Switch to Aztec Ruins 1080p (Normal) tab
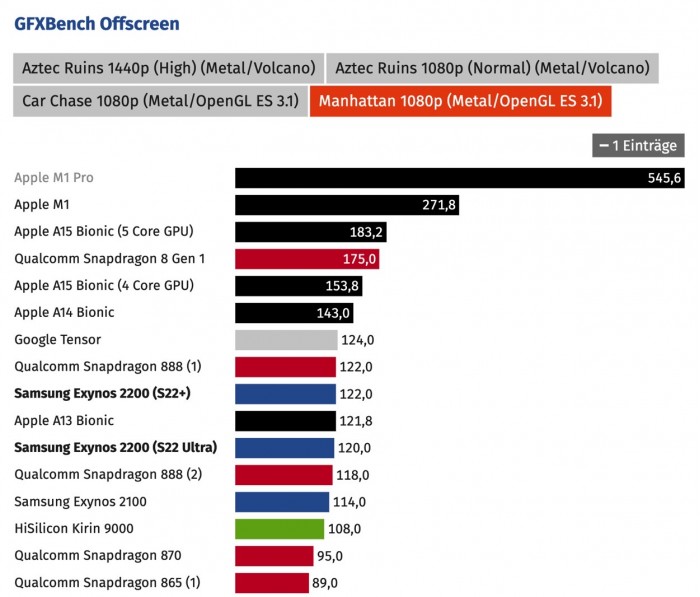Image resolution: width=700 pixels, height=597 pixels. (492, 68)
